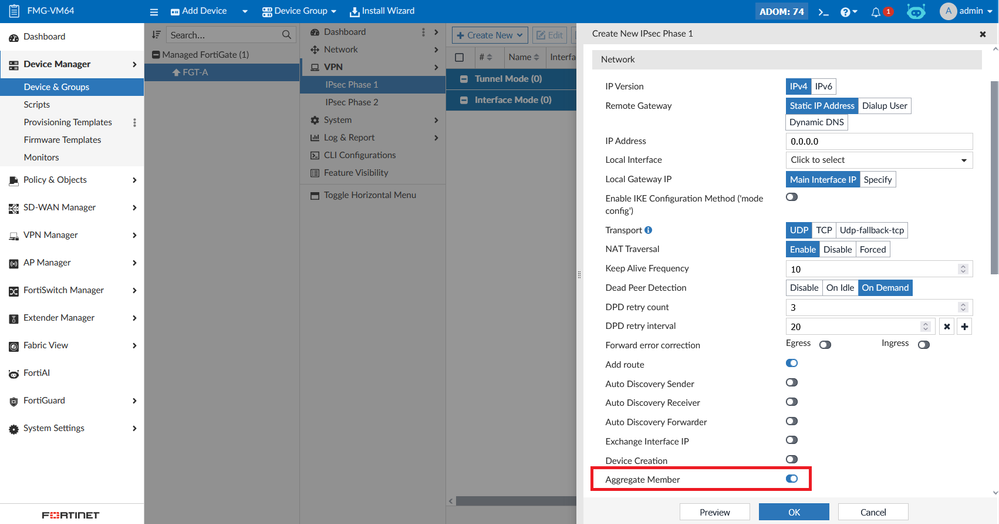Viewport: 999px width, 524px height.
Task: Set Transport to TCP
Action: [824, 230]
